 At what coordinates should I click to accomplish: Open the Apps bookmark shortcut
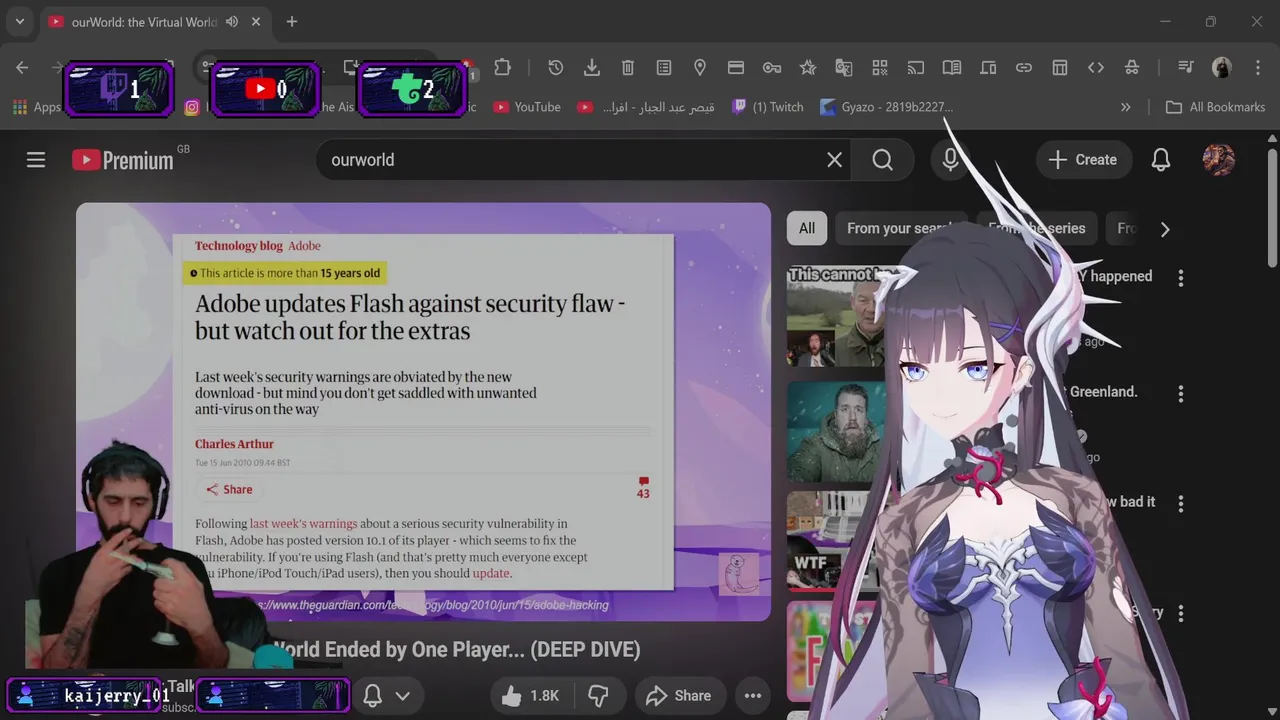coord(37,107)
